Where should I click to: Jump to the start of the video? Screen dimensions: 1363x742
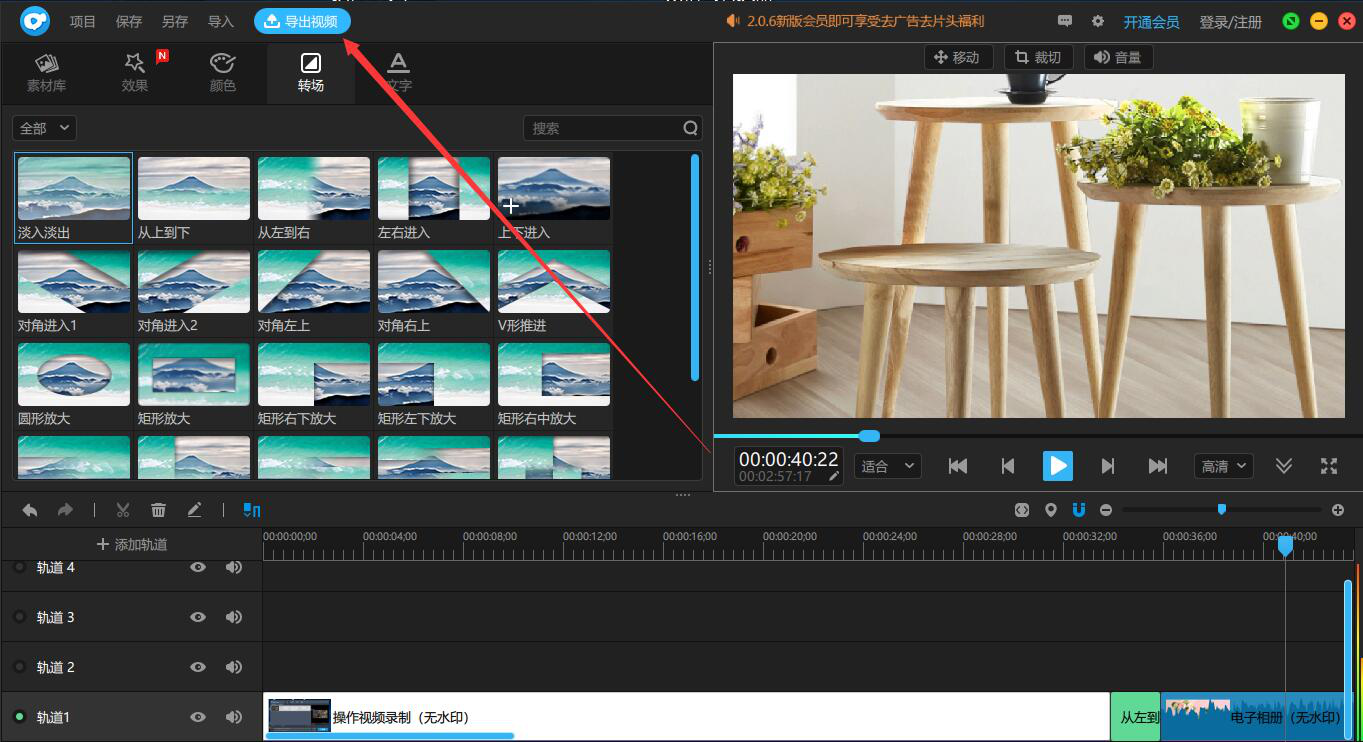(958, 466)
